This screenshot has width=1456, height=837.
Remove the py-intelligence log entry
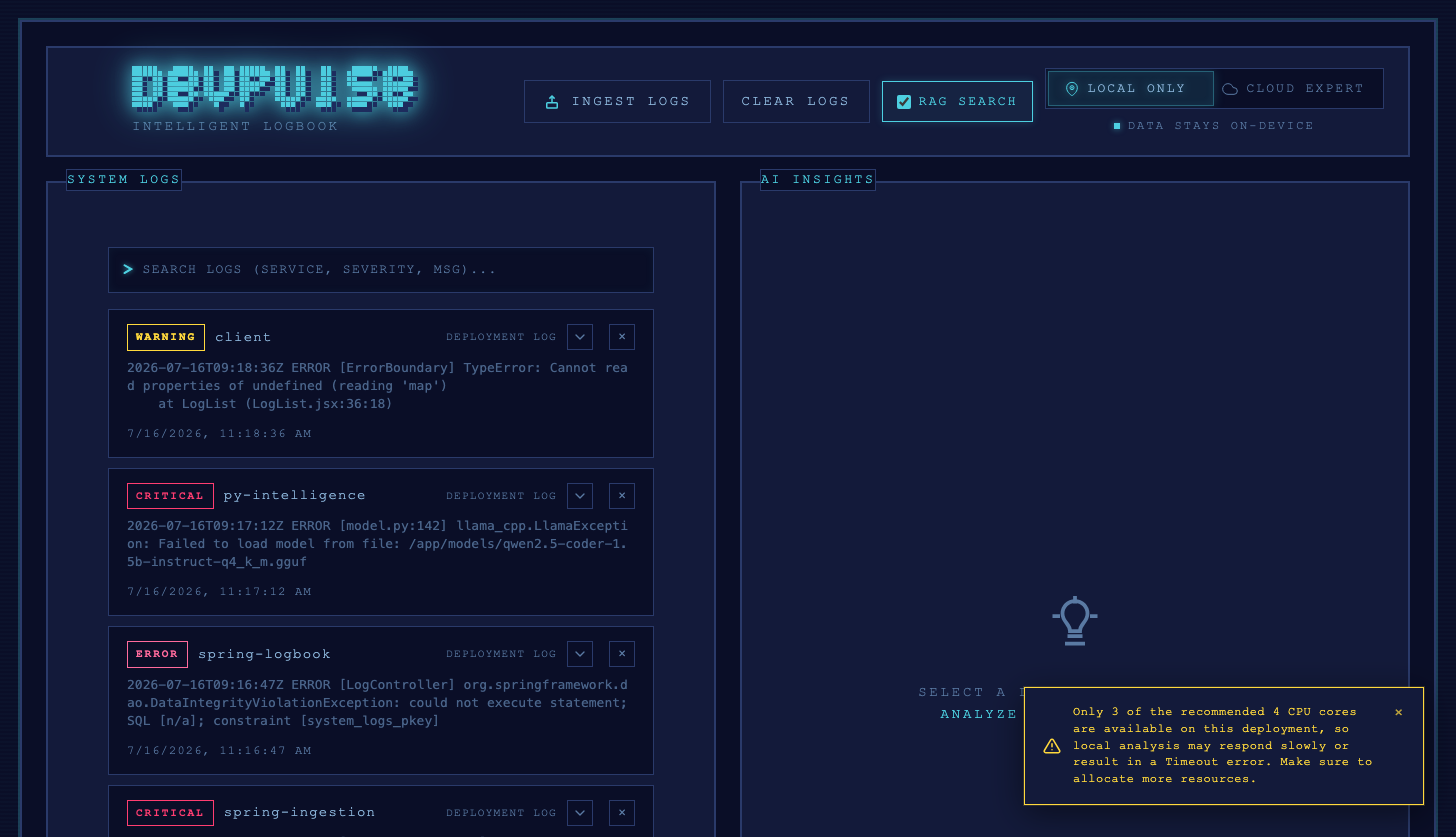click(622, 496)
